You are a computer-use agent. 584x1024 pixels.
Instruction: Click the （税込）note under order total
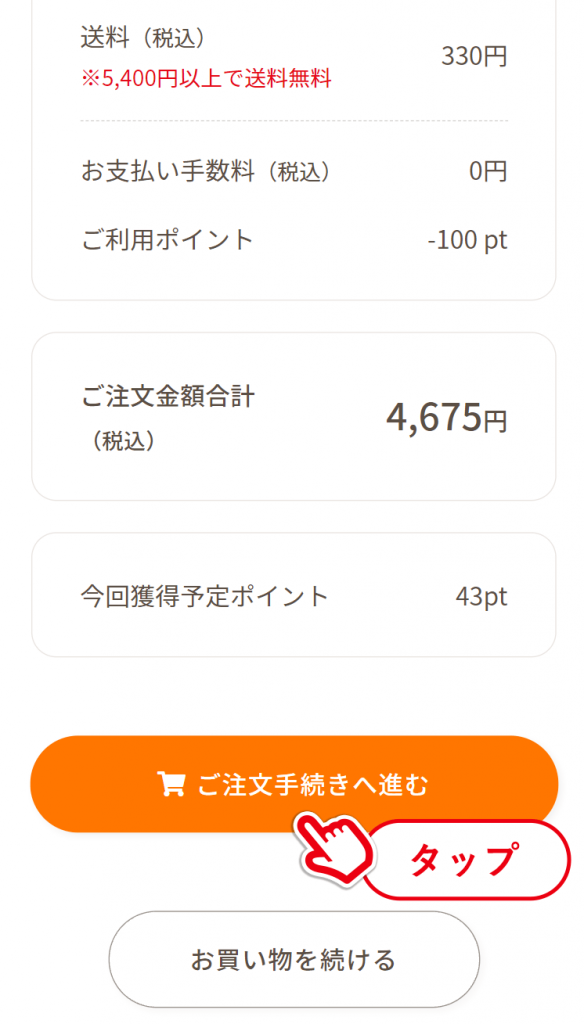click(122, 441)
